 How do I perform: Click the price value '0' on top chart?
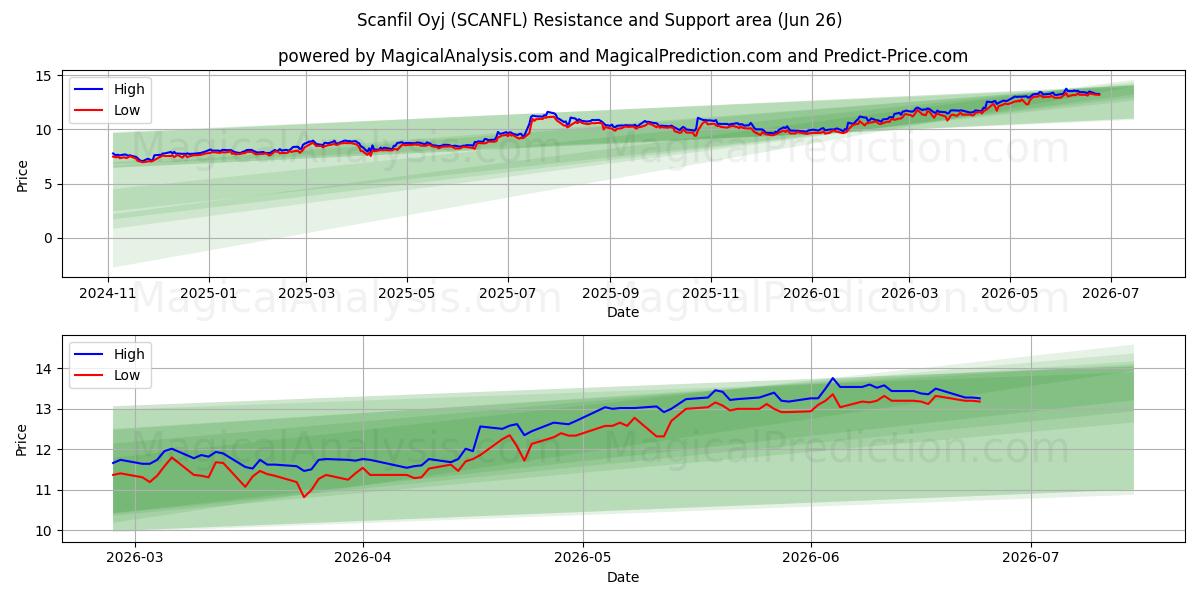(50, 238)
